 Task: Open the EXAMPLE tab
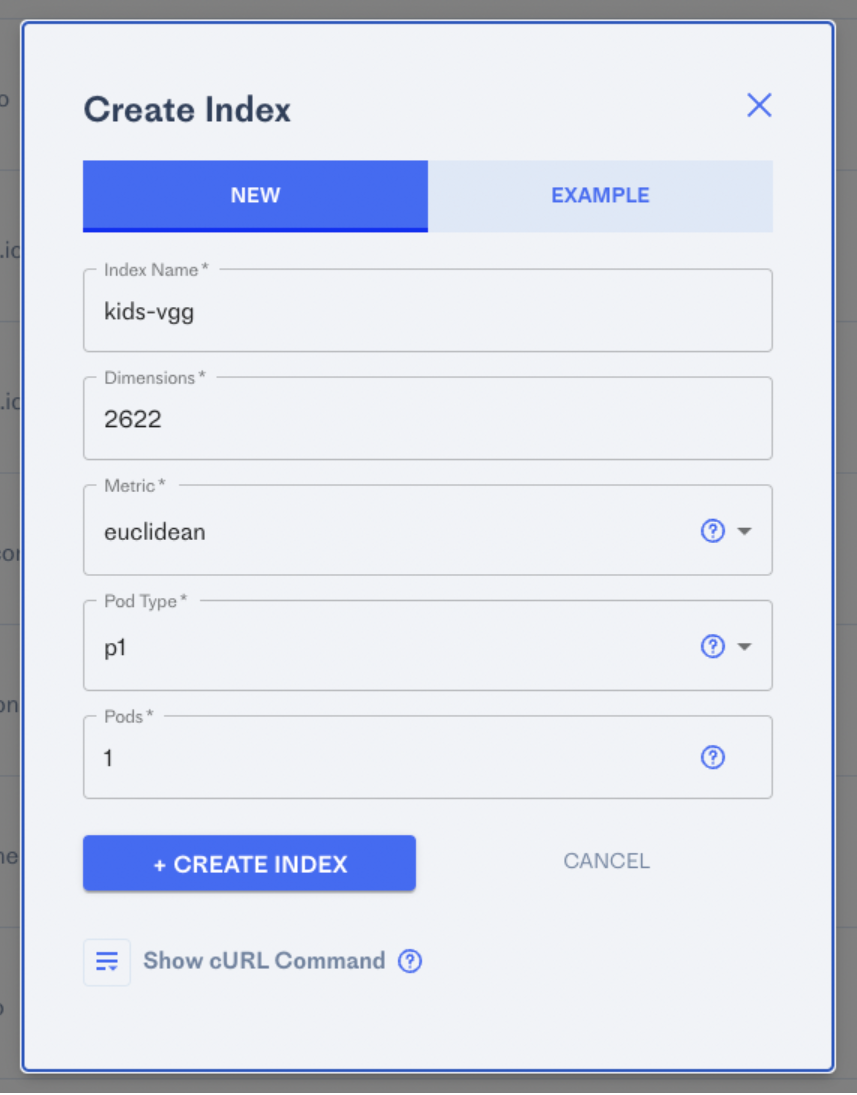click(x=600, y=196)
